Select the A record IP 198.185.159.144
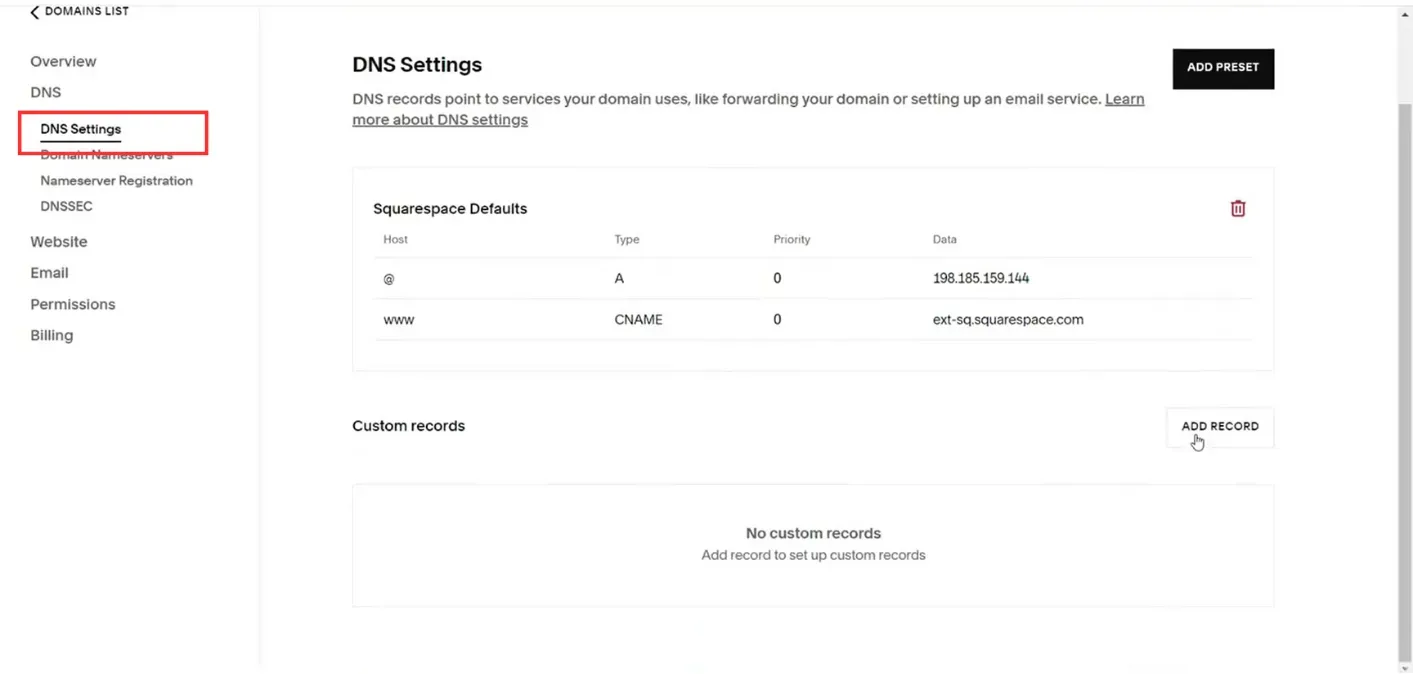 (x=981, y=278)
